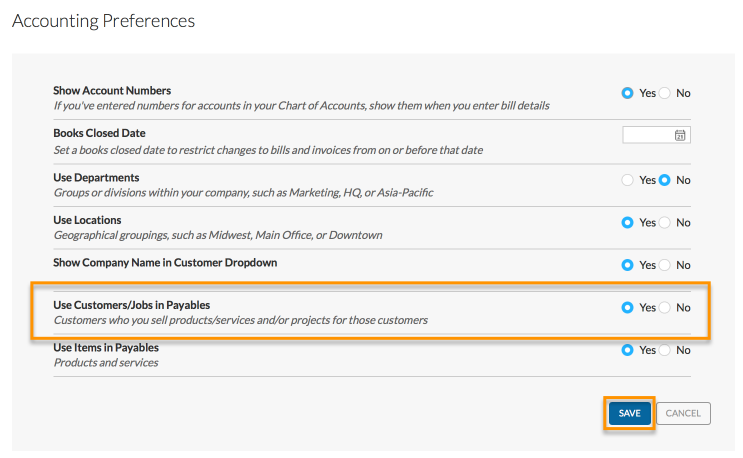The width and height of the screenshot is (743, 458).
Task: Click the Use Departments setting label
Action: click(96, 177)
